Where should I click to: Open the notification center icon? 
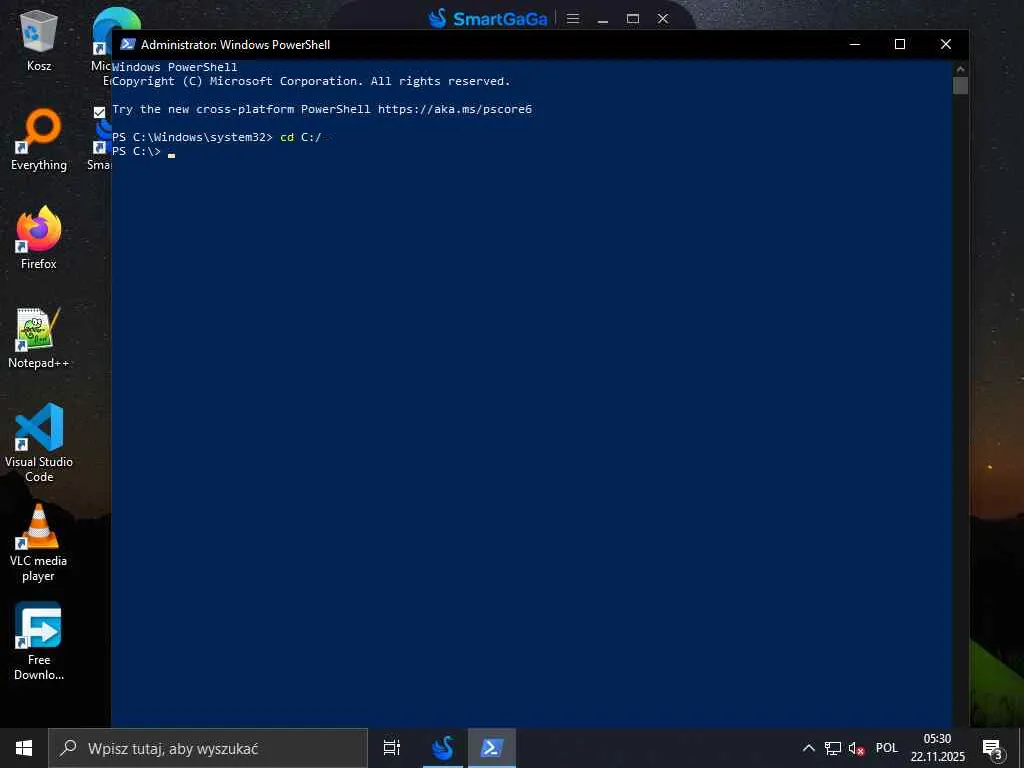tap(993, 748)
